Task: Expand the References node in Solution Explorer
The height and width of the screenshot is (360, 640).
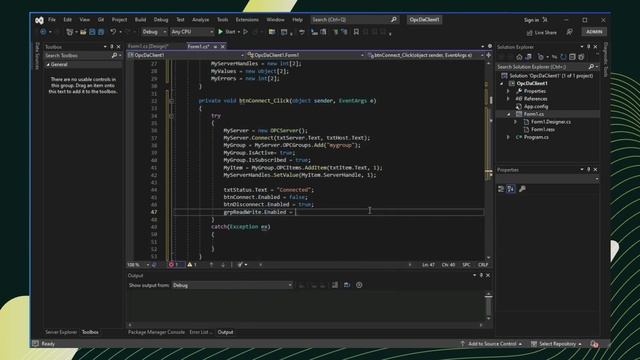Action: 509,99
